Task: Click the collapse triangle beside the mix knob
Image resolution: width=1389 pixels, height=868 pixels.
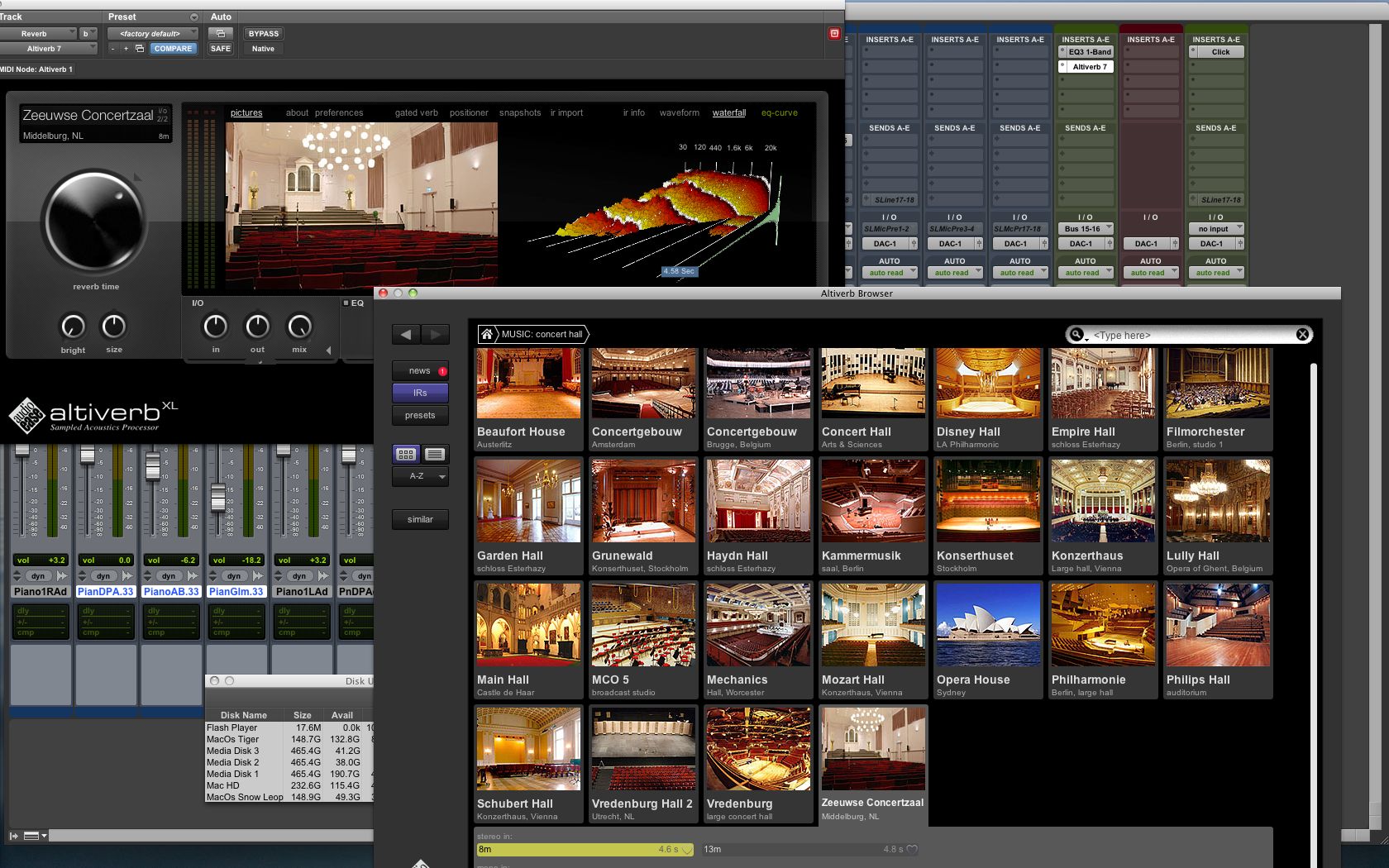Action: point(329,351)
